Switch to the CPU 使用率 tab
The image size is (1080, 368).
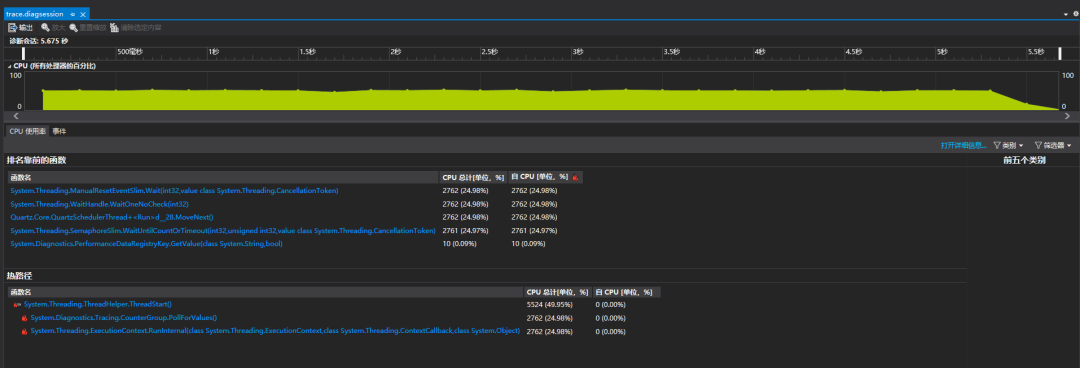(28, 131)
